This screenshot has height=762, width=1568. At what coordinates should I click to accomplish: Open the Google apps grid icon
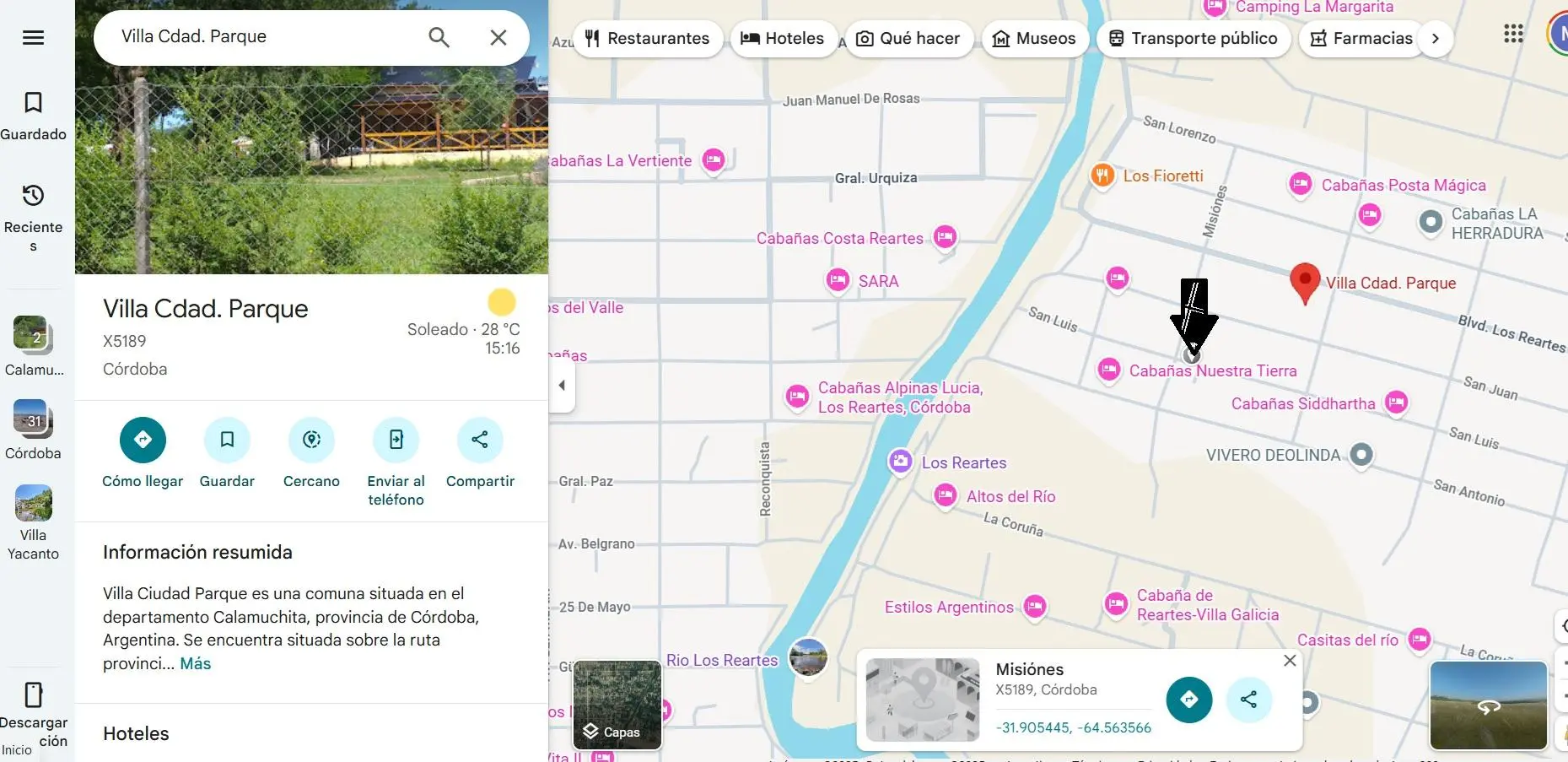coord(1513,34)
